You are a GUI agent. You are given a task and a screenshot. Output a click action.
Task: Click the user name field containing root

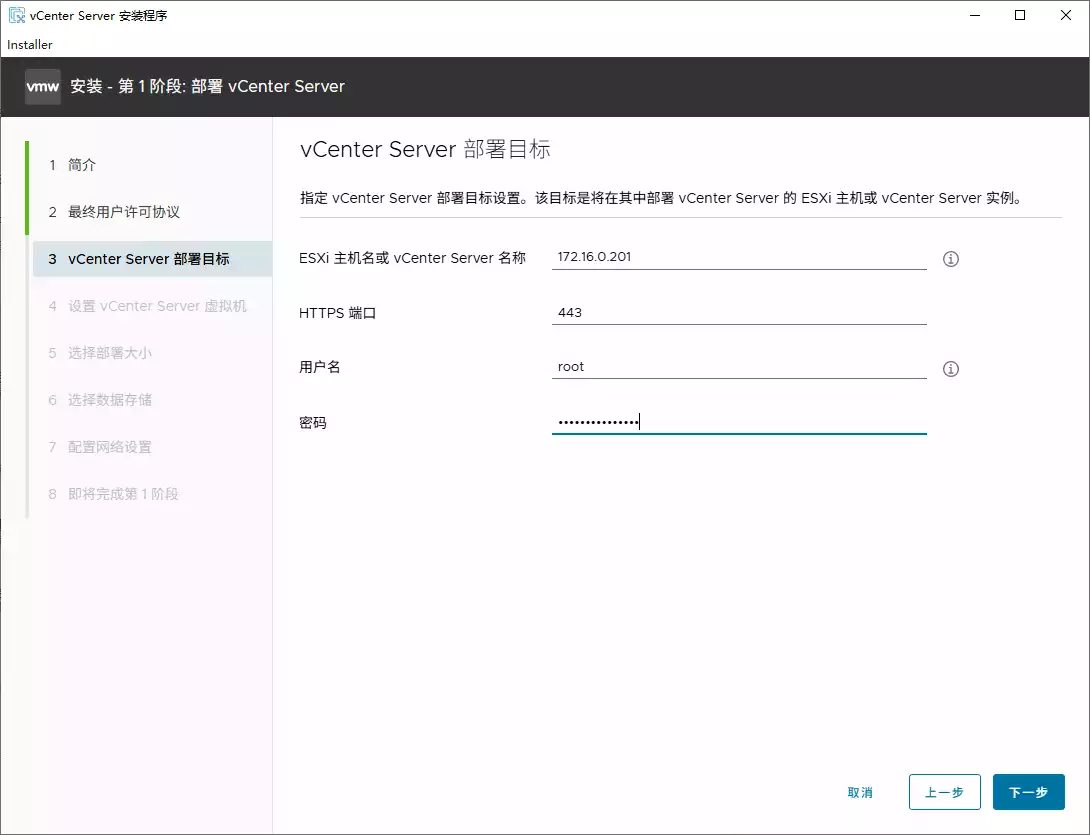tap(739, 367)
